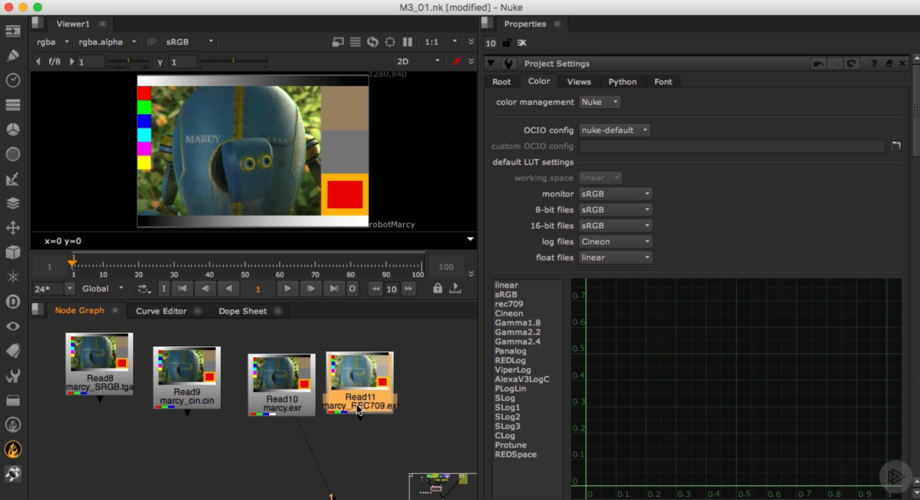The width and height of the screenshot is (920, 500).
Task: Open the rgba.alpha channel dropdown
Action: pyautogui.click(x=107, y=42)
